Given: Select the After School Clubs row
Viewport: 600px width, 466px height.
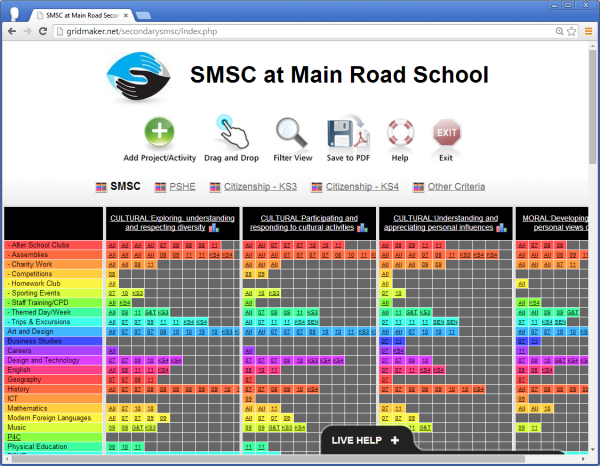Looking at the screenshot, I should coord(54,245).
